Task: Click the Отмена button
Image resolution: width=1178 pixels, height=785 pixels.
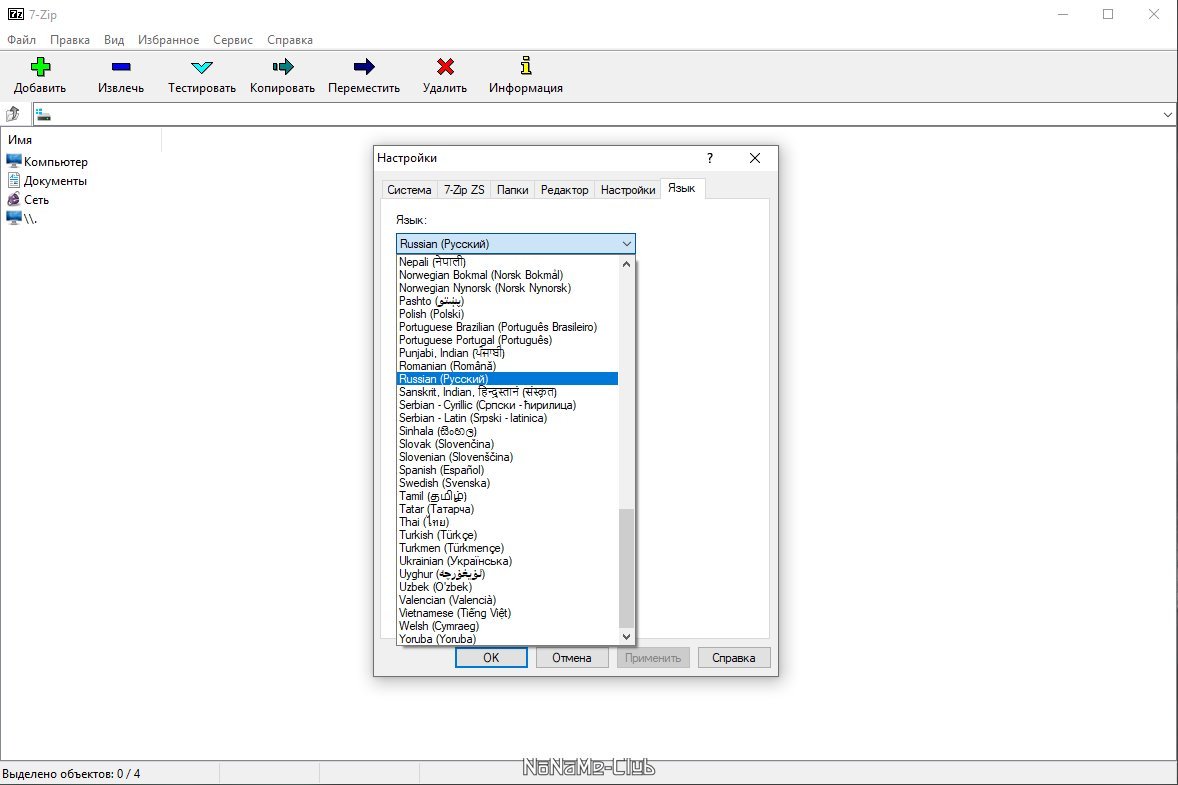Action: (x=572, y=657)
